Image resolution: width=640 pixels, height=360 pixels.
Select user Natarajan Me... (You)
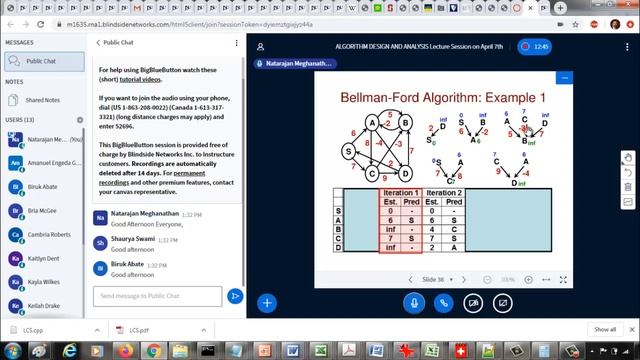coord(44,140)
